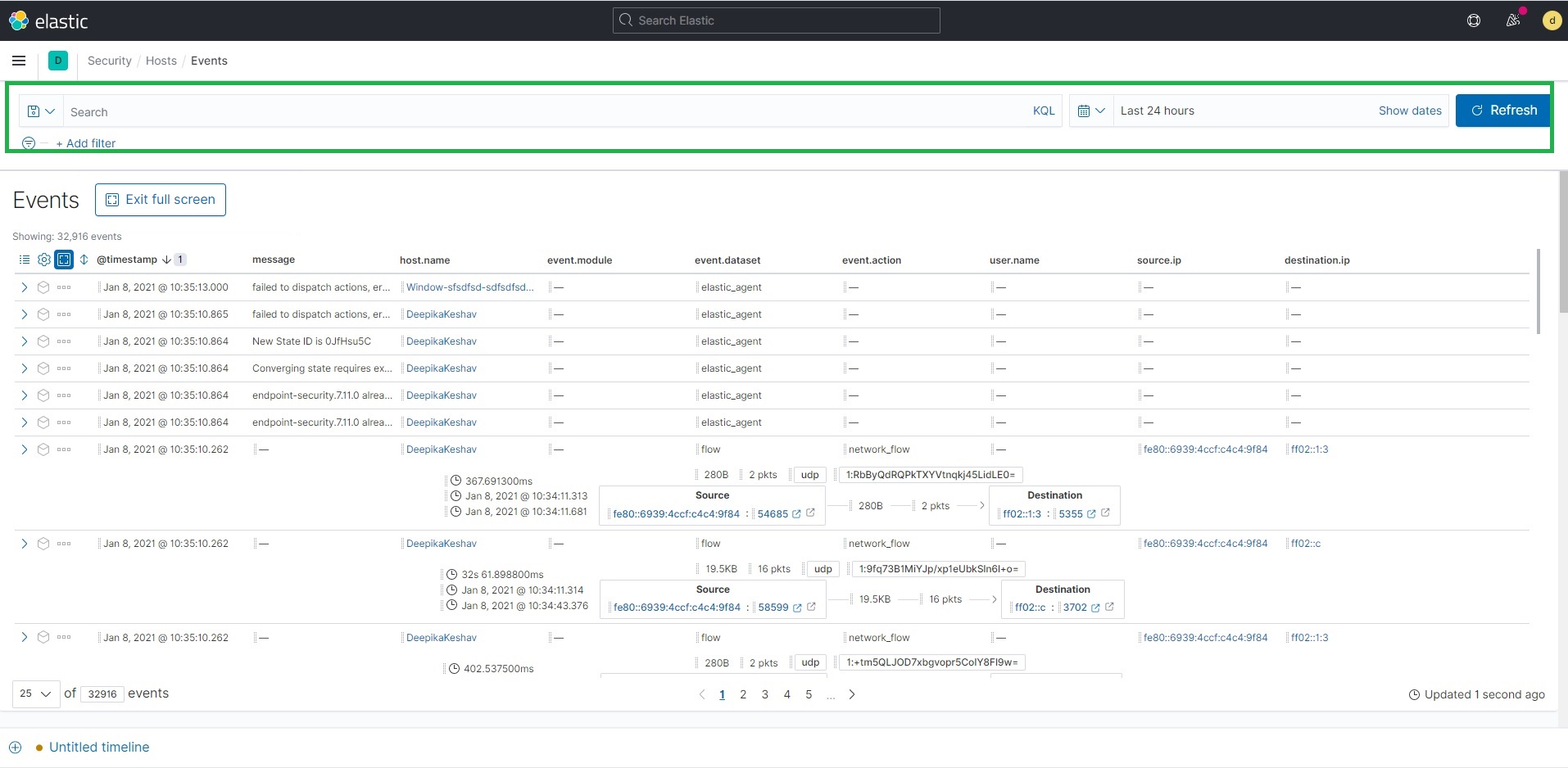Open the events table settings gear icon
Viewport: 1568px width, 768px height.
(x=44, y=260)
